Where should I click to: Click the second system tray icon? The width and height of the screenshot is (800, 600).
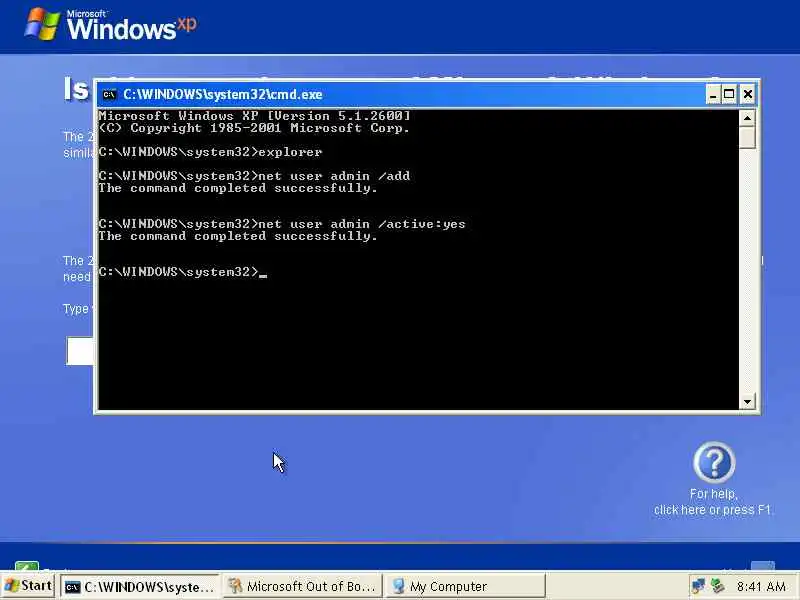(718, 586)
